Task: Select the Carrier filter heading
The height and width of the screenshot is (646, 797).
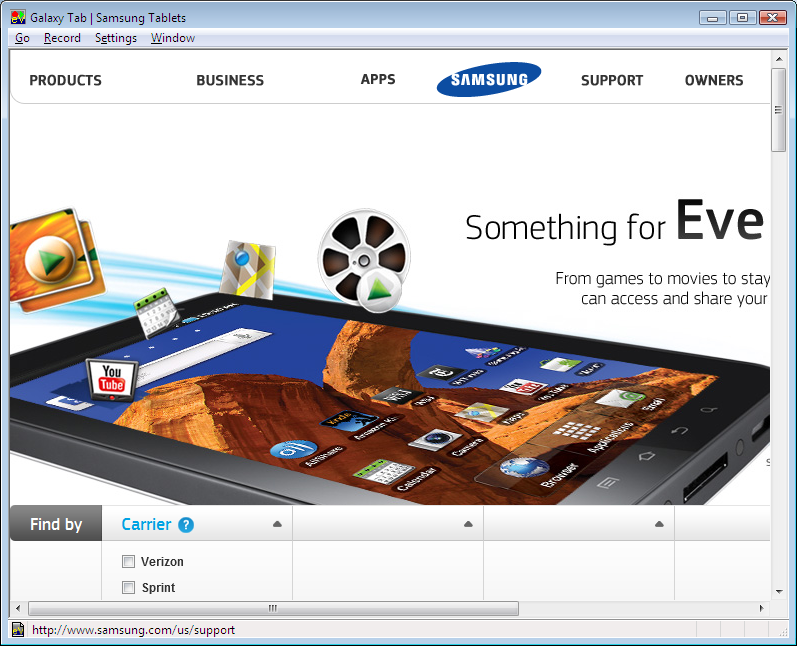Action: tap(146, 525)
